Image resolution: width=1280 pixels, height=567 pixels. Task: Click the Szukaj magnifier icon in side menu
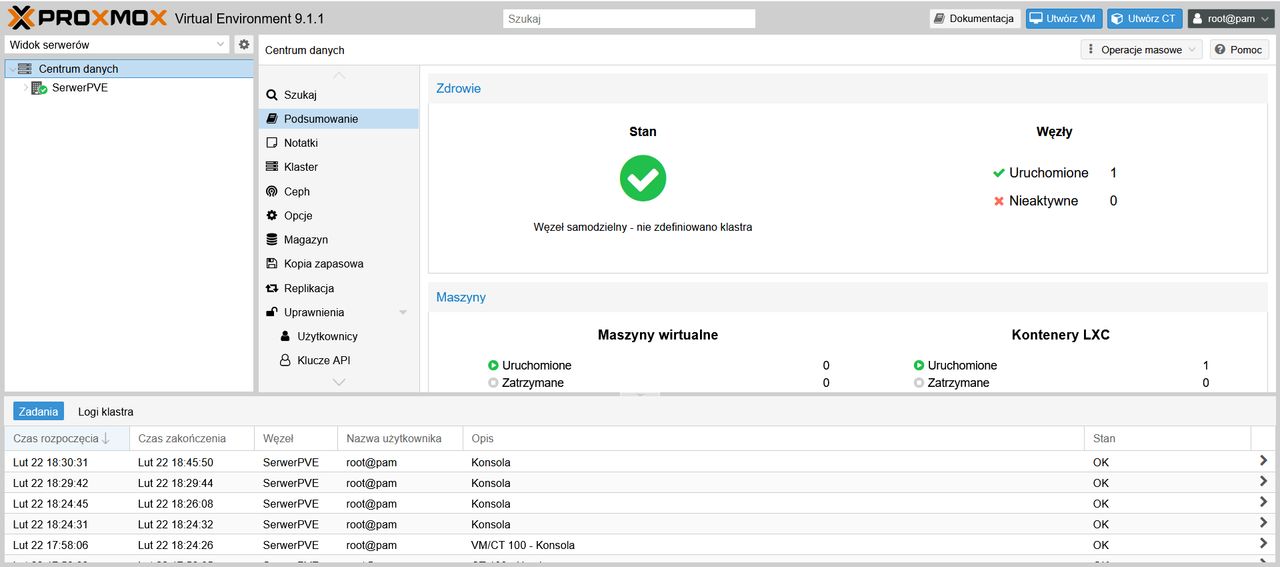pyautogui.click(x=272, y=95)
